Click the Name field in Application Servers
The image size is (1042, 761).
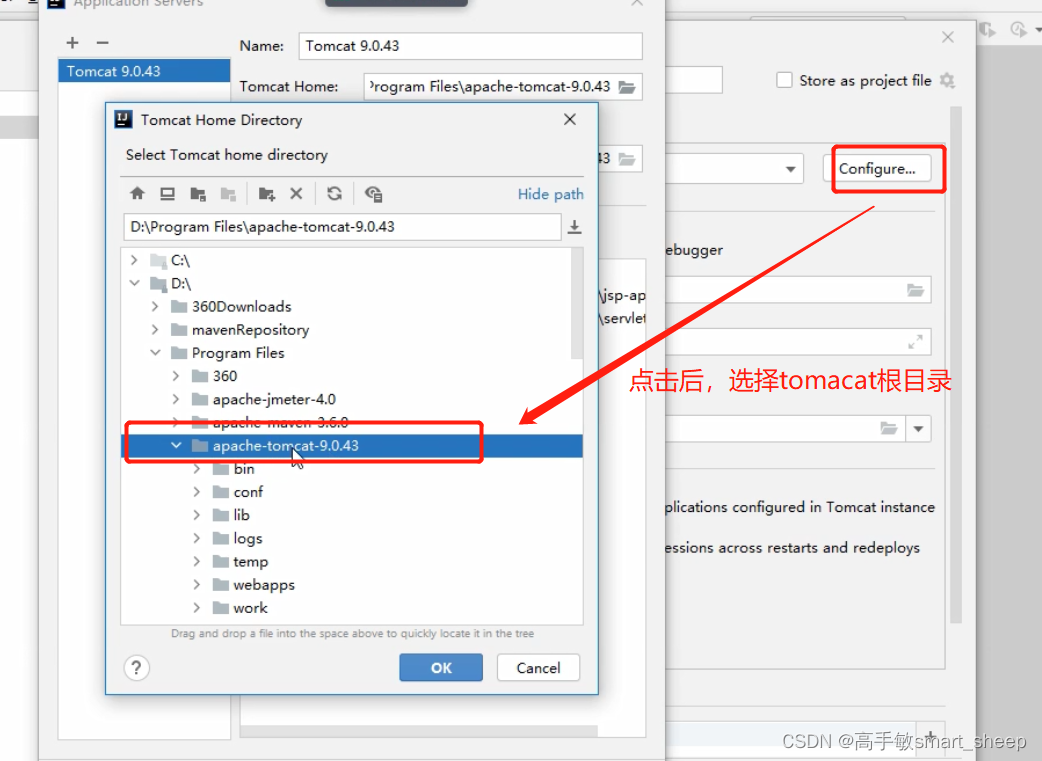click(470, 46)
